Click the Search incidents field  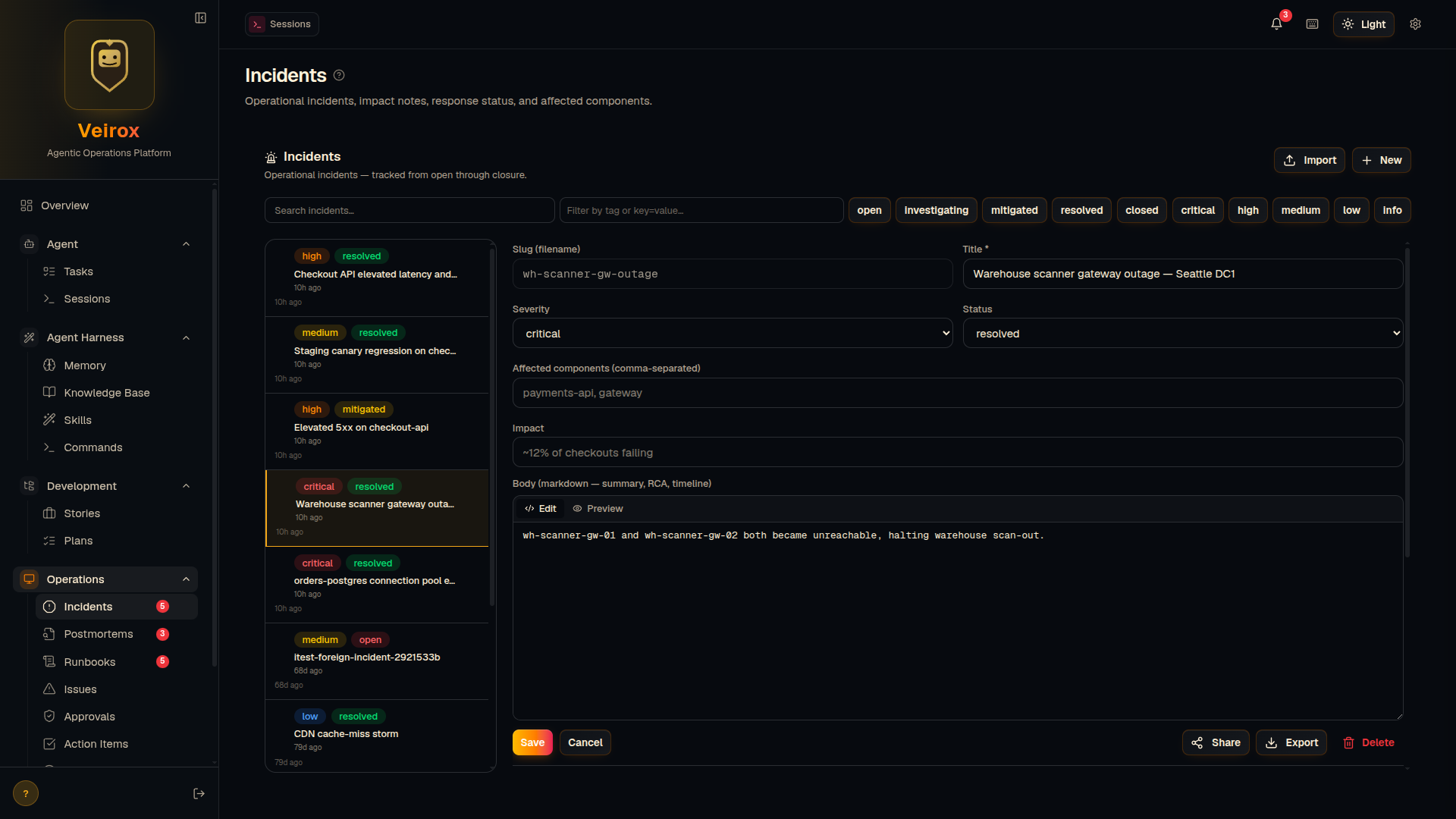[409, 210]
